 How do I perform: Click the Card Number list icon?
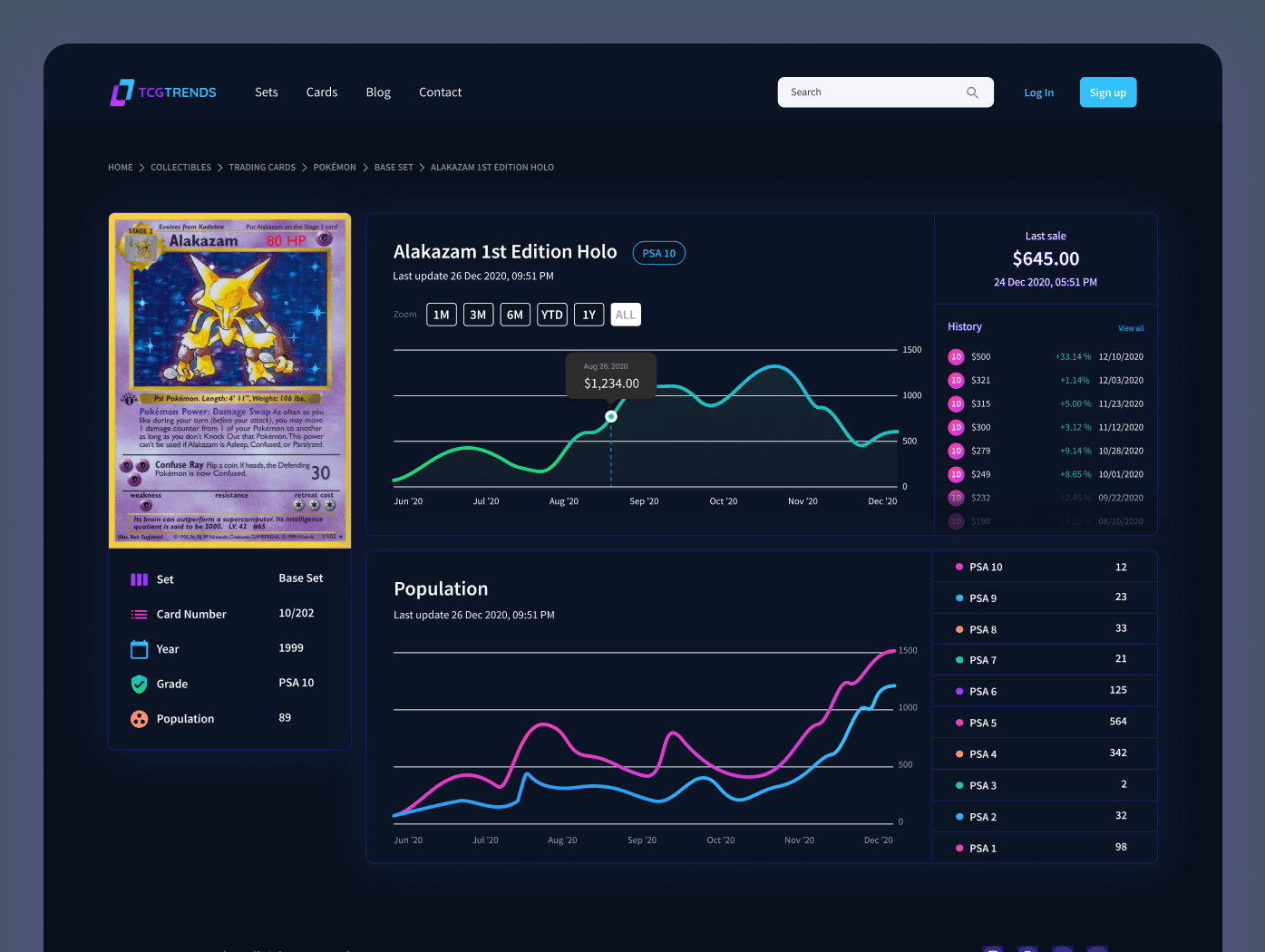point(139,615)
